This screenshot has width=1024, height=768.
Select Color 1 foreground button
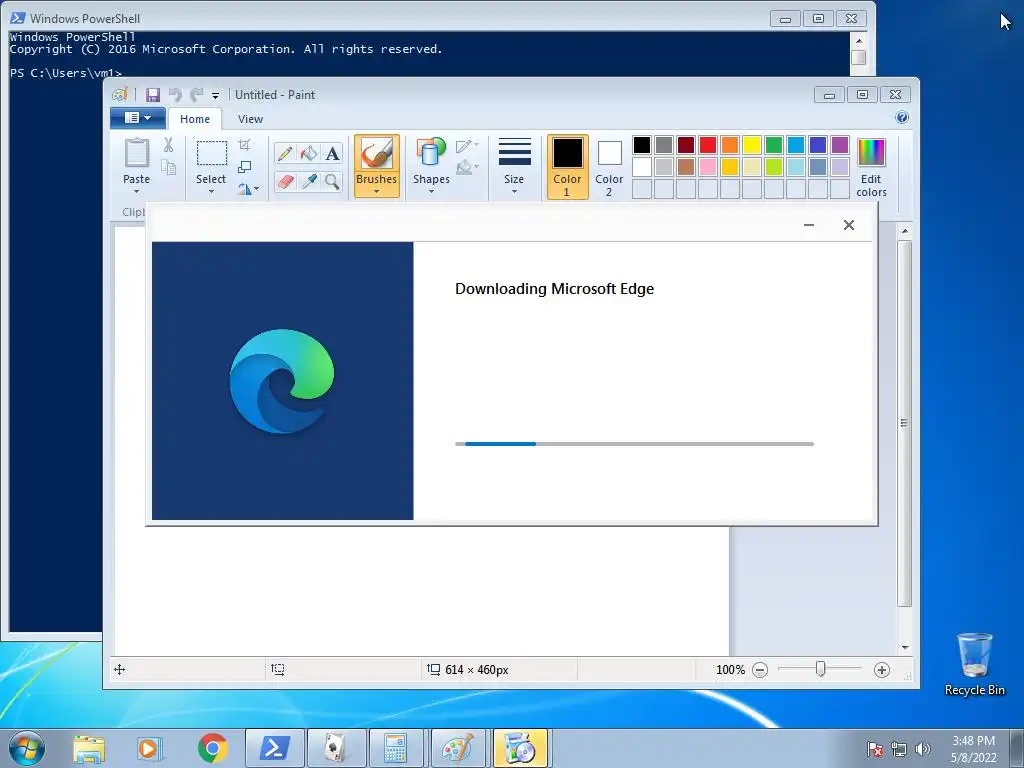click(x=567, y=167)
